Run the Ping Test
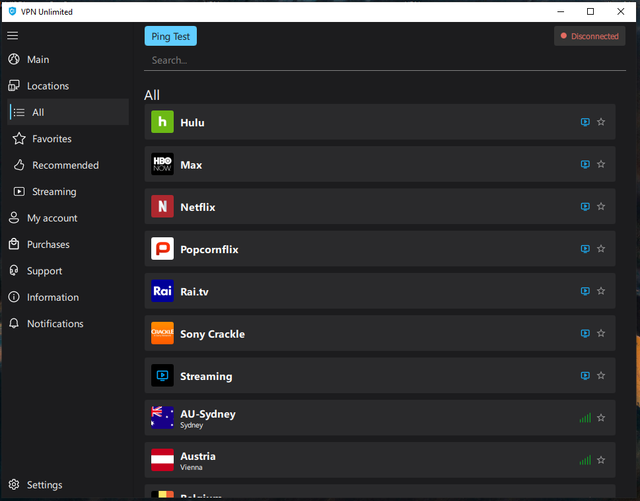640x501 pixels. pos(171,36)
